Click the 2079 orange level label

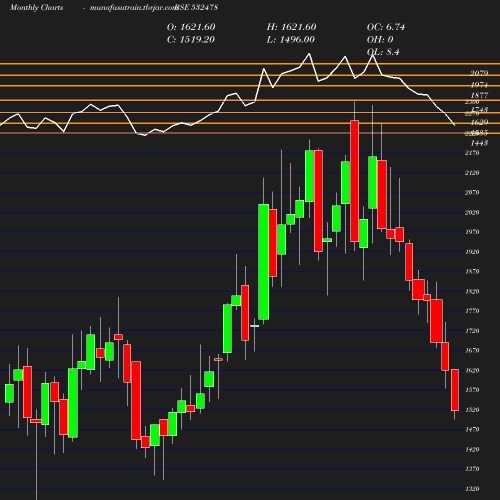(479, 73)
